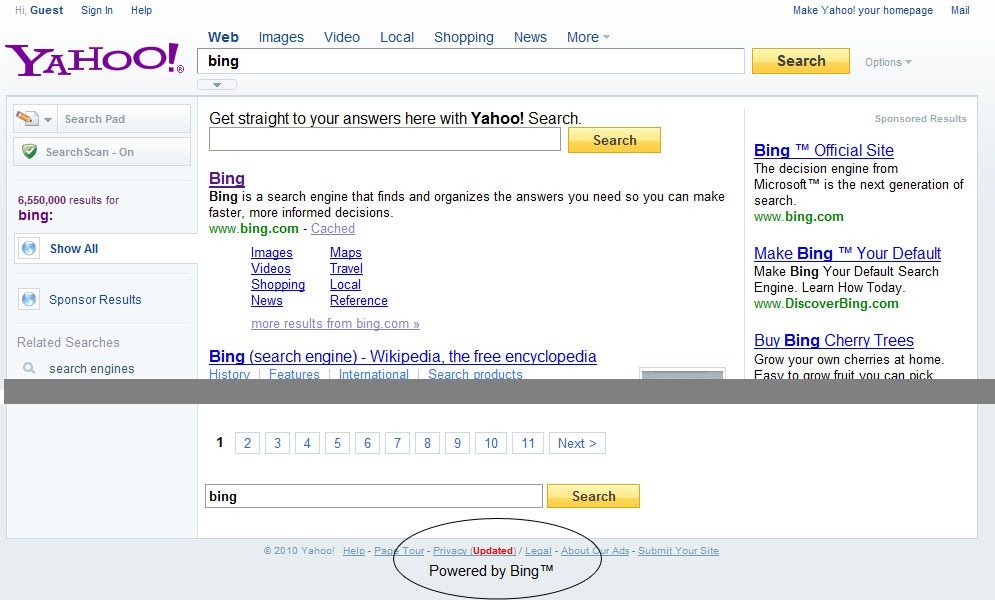This screenshot has width=995, height=600.
Task: Open the Bing Wikipedia result
Action: click(402, 356)
